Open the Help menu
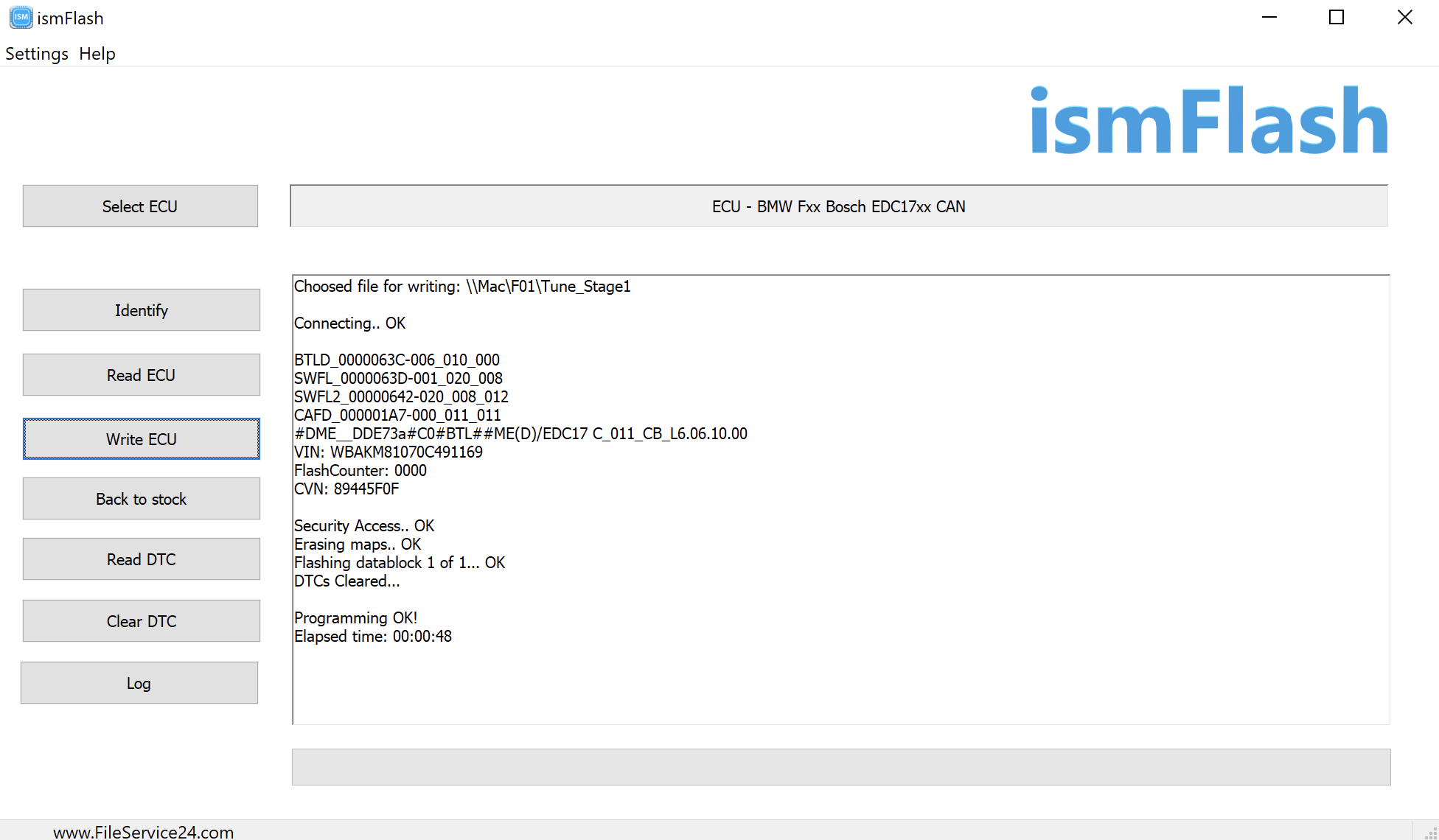 97,54
